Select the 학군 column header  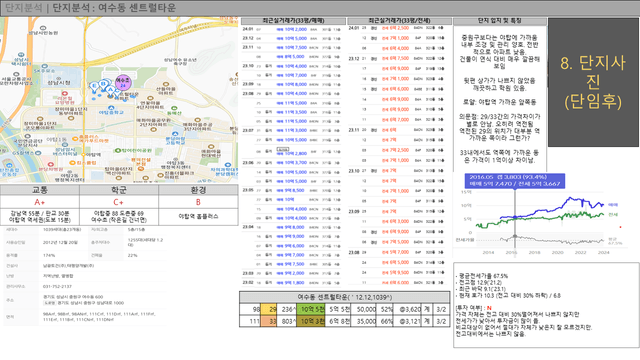(119, 190)
